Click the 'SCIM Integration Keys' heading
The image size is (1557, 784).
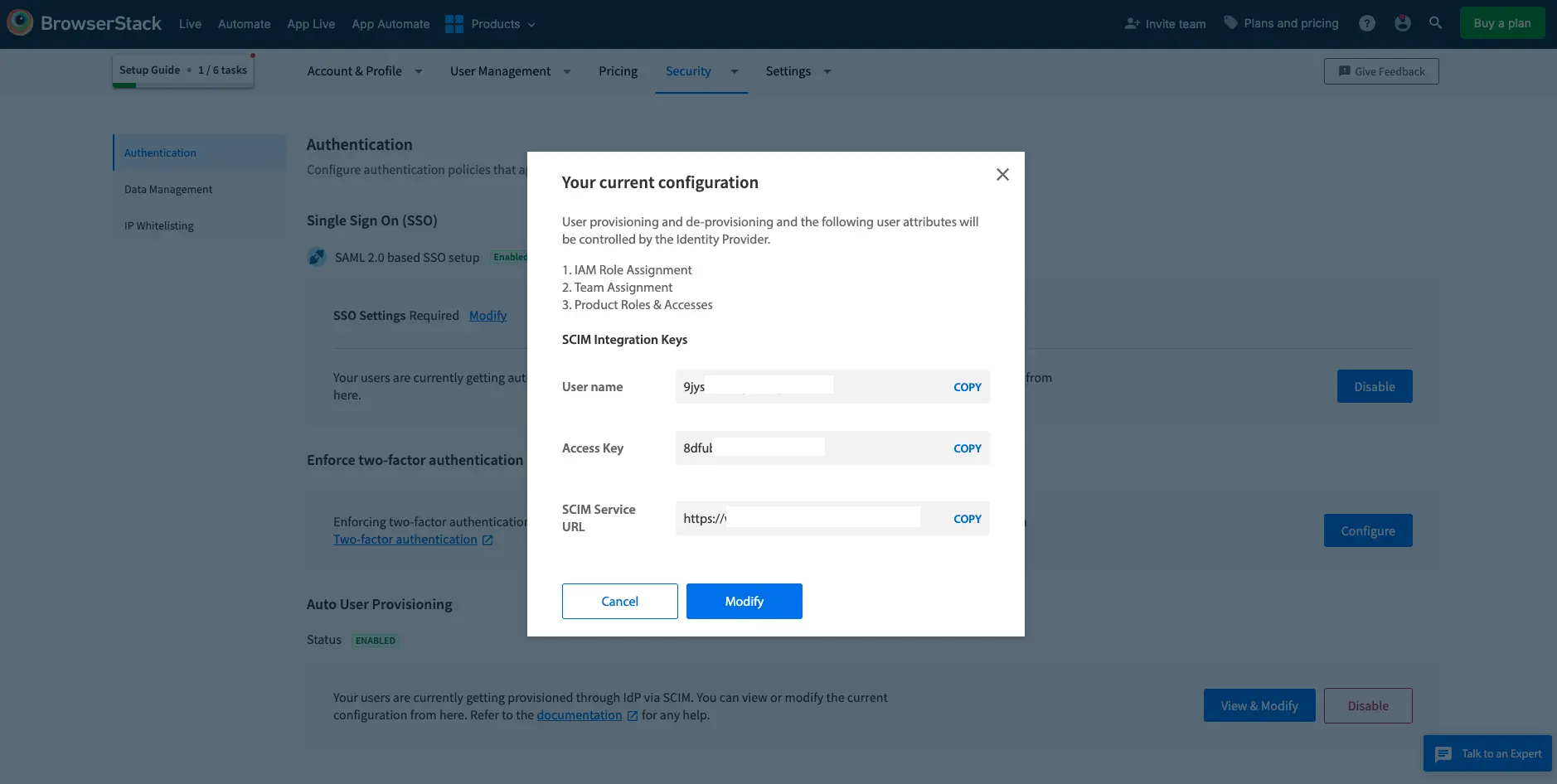point(624,340)
